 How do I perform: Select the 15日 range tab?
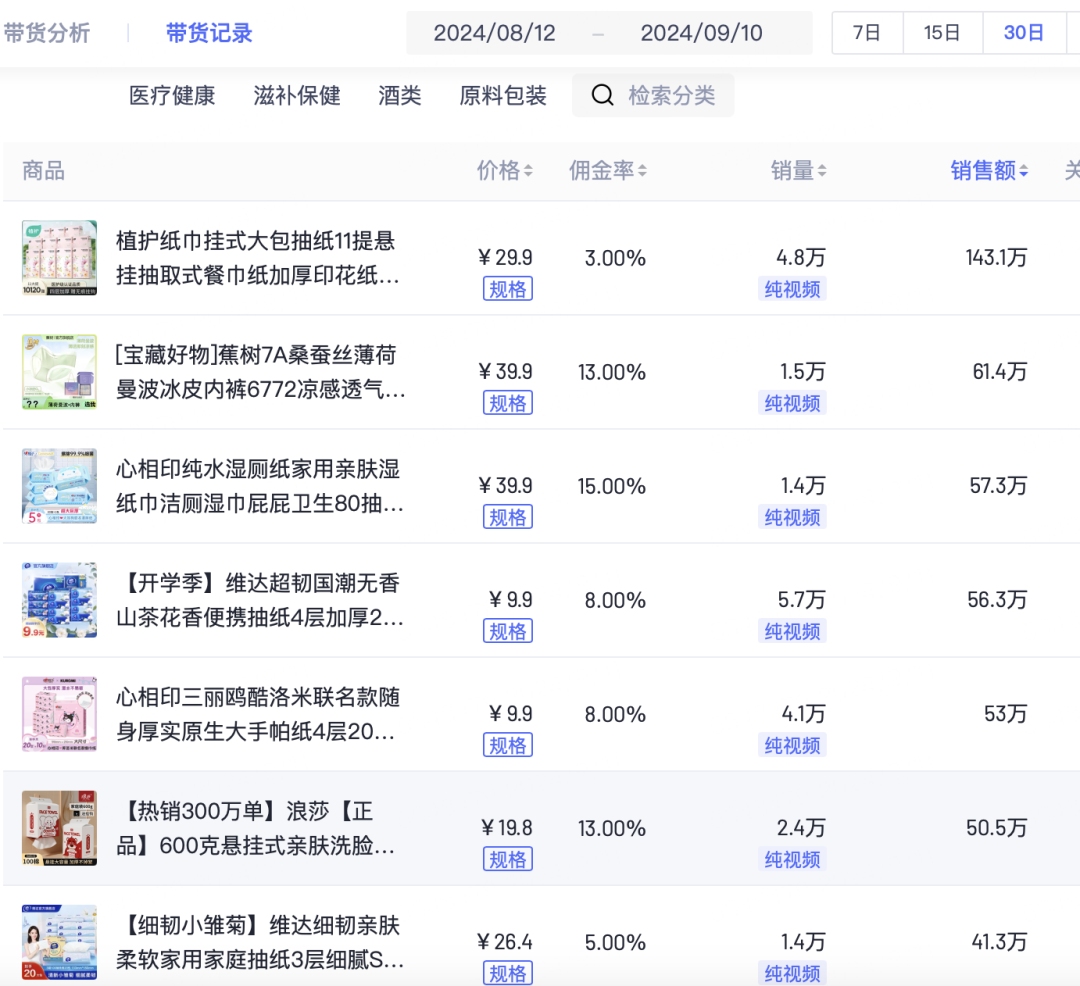tap(942, 32)
